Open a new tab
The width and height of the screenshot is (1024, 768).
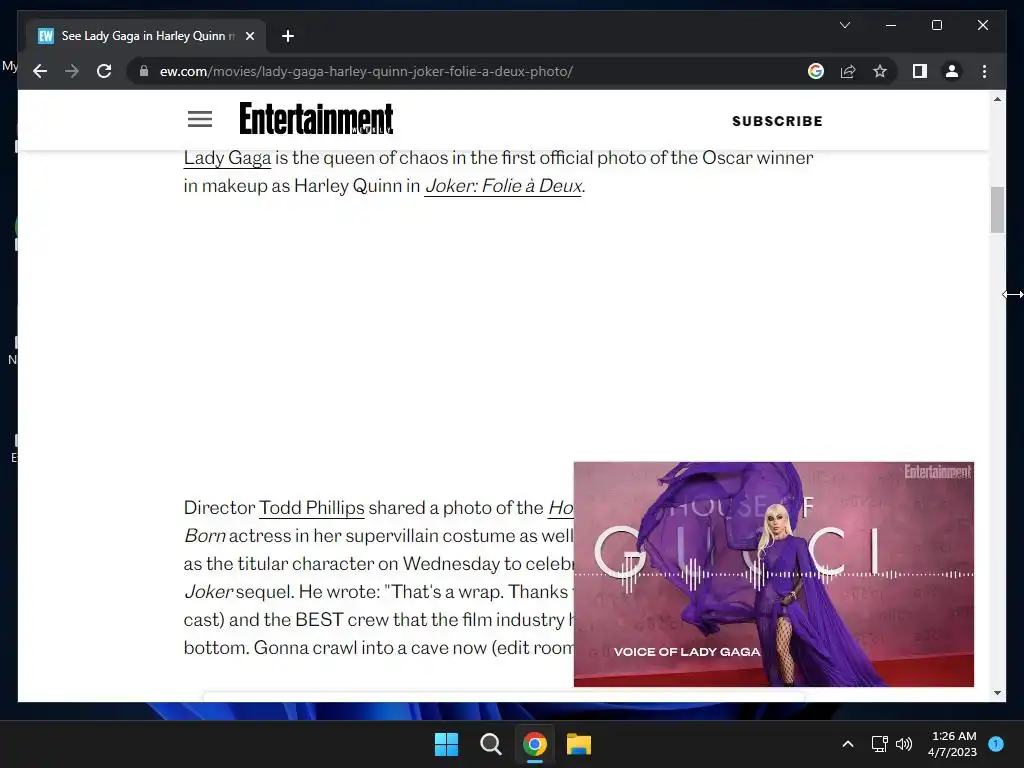288,36
